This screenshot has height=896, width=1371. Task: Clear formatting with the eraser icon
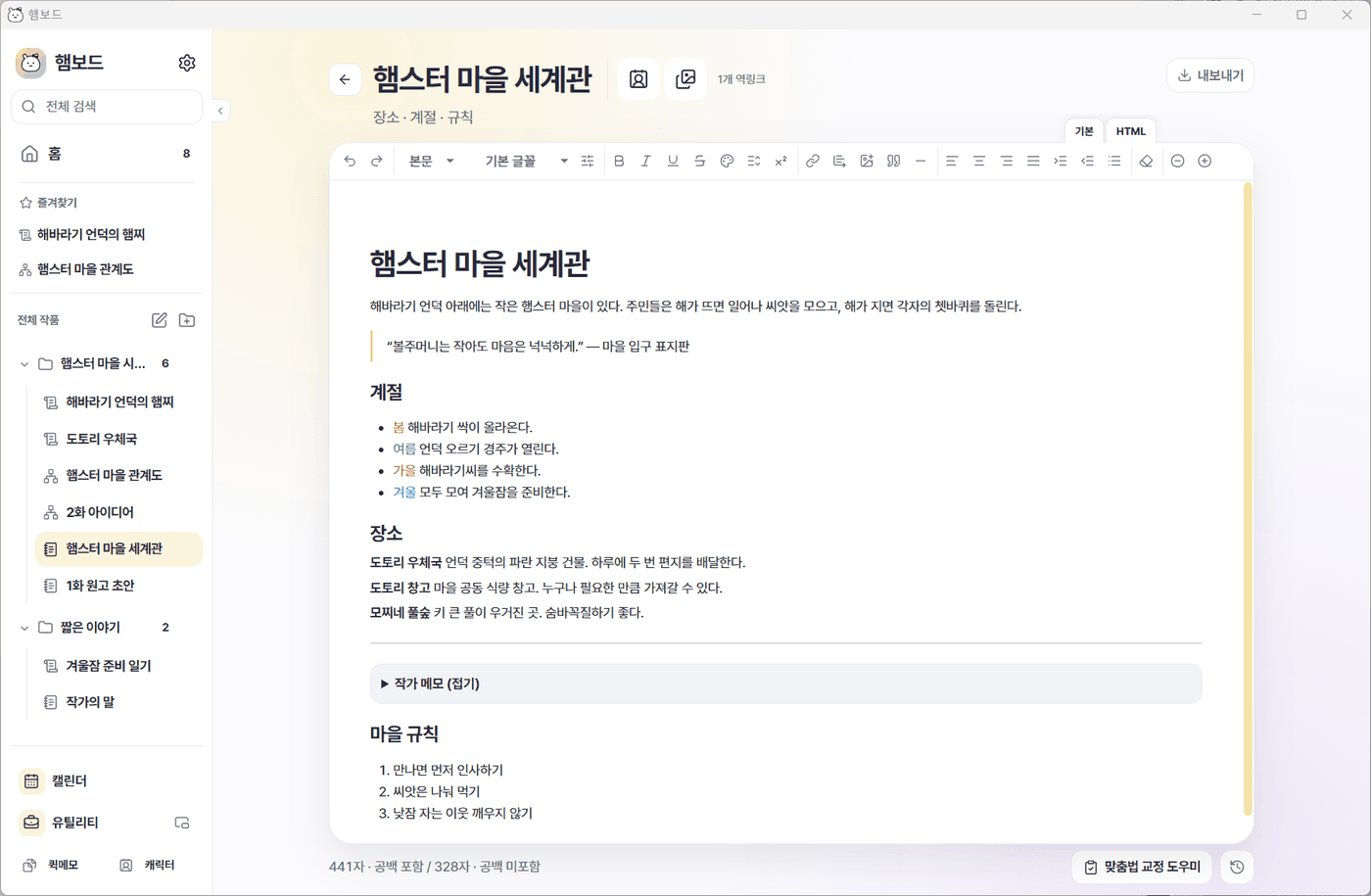(x=1146, y=162)
